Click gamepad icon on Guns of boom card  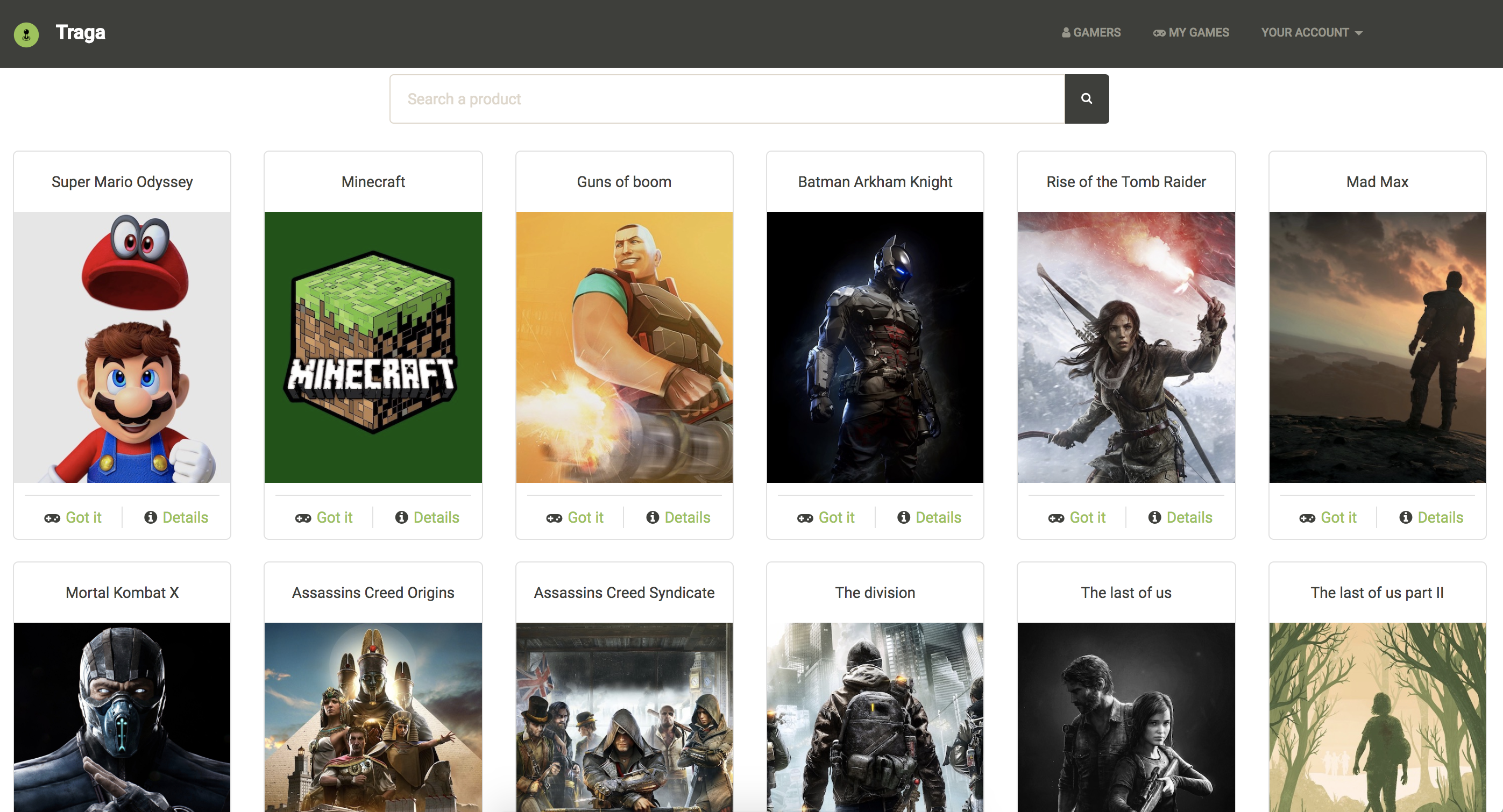tap(554, 518)
